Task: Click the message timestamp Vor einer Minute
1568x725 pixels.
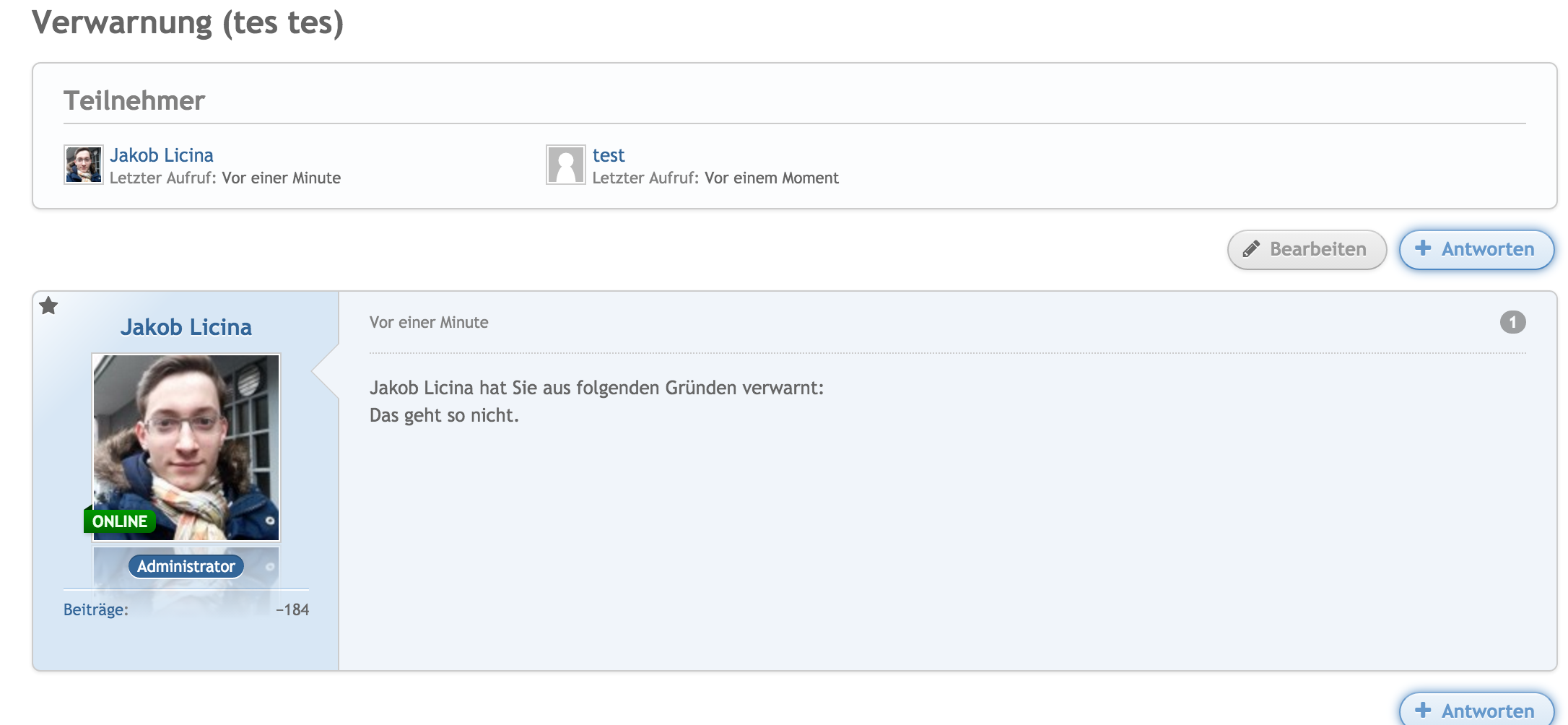Action: point(429,322)
